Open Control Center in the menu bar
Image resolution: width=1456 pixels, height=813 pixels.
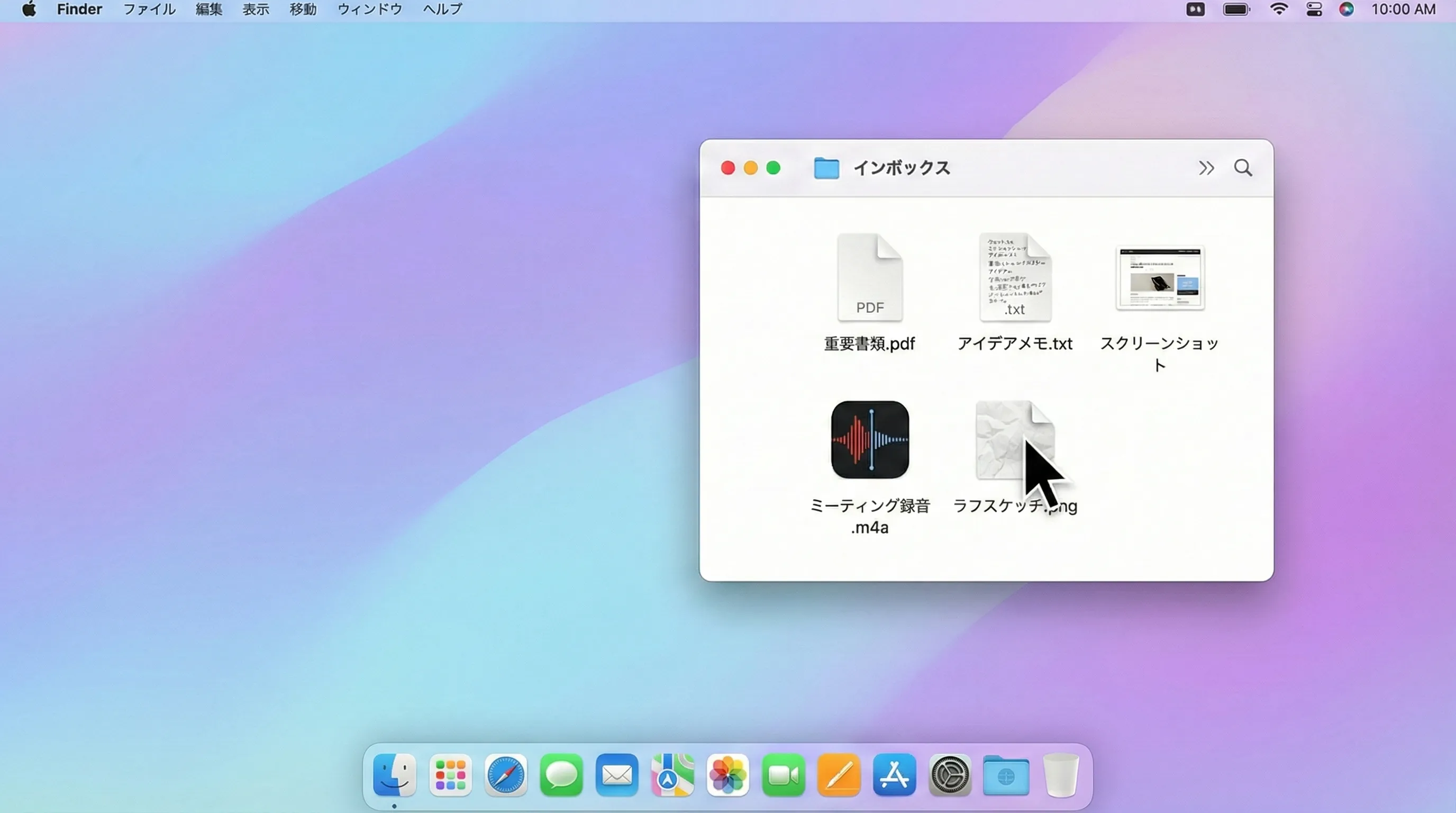point(1314,9)
